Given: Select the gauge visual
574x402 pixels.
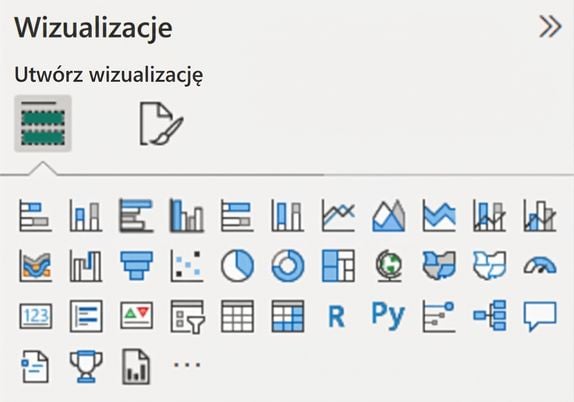Looking at the screenshot, I should click(x=540, y=265).
